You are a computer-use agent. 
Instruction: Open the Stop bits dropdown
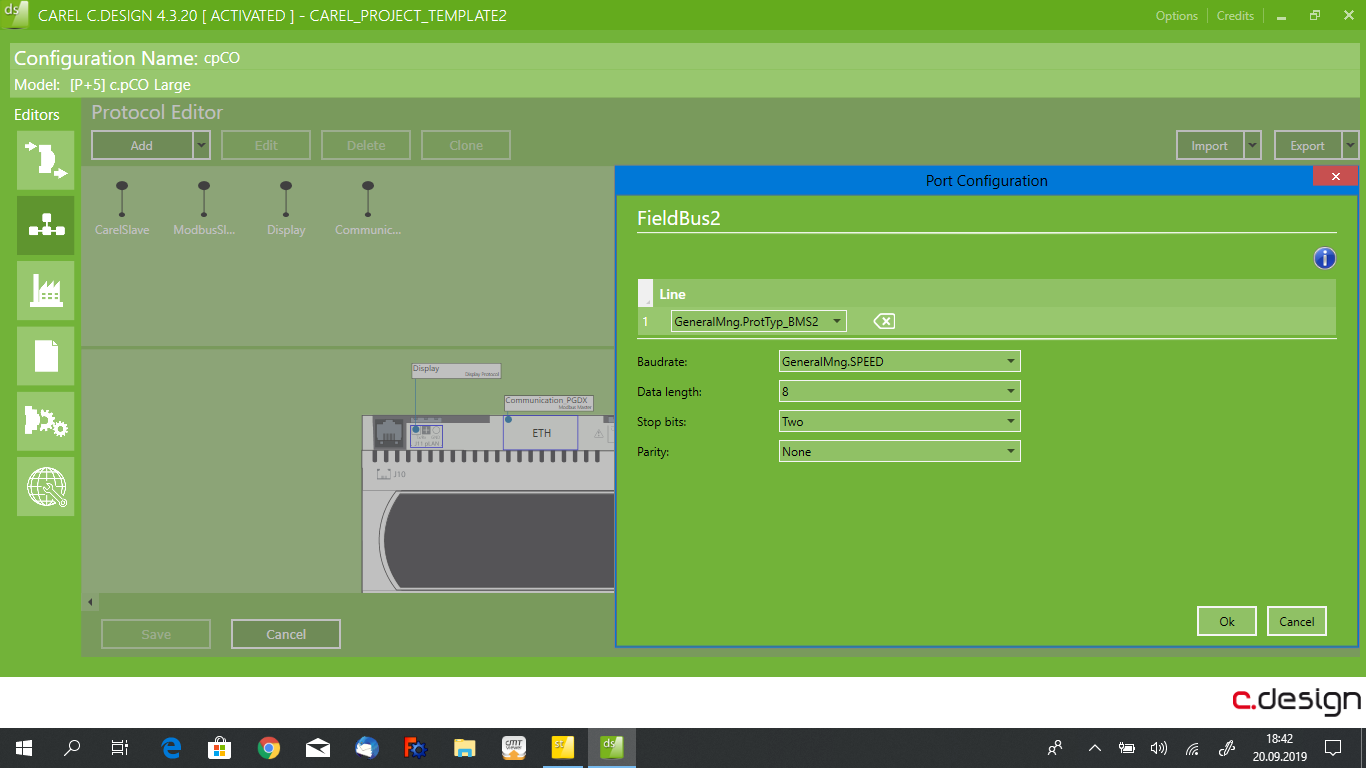click(x=900, y=421)
